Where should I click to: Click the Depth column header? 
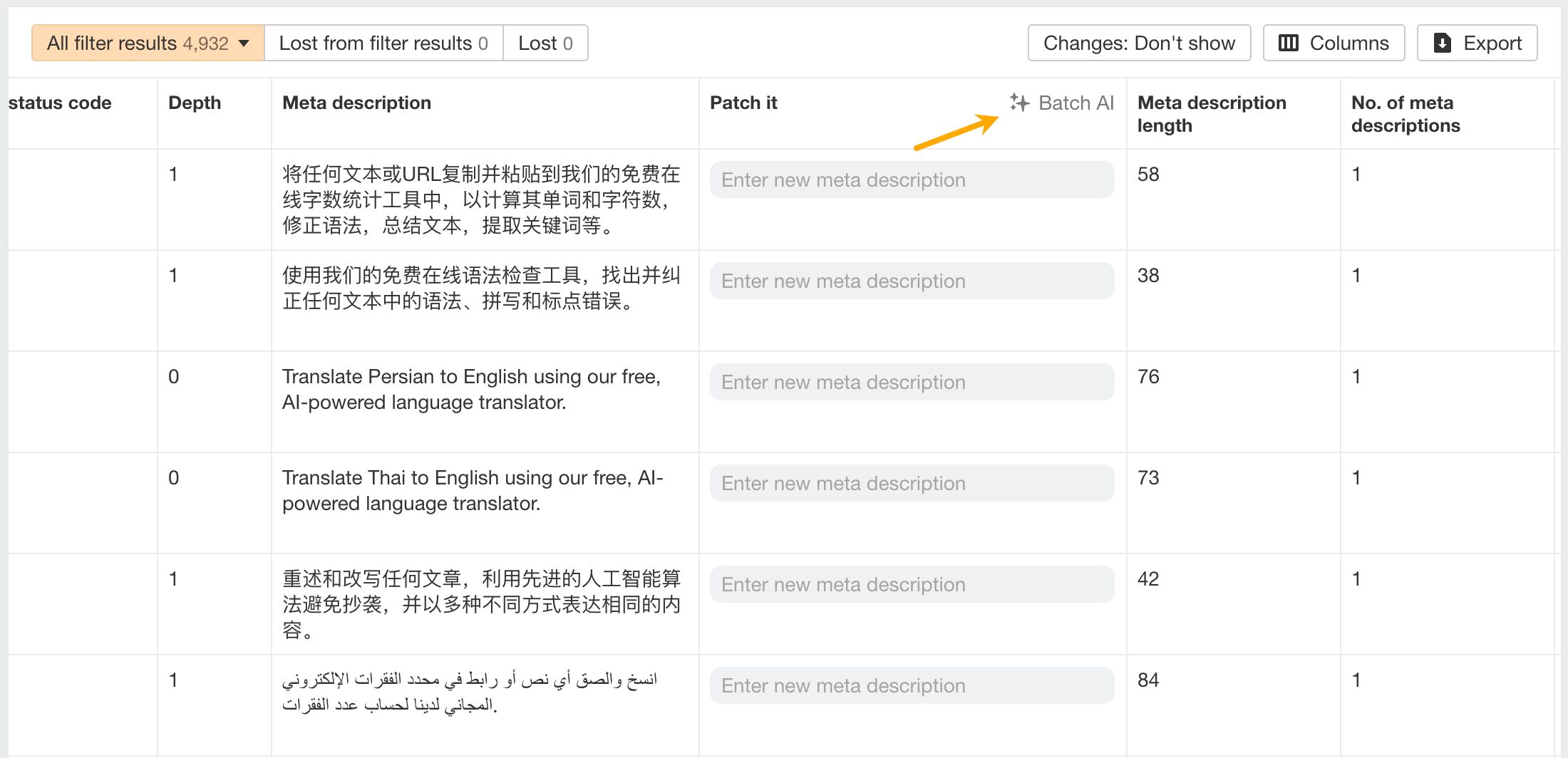point(195,103)
